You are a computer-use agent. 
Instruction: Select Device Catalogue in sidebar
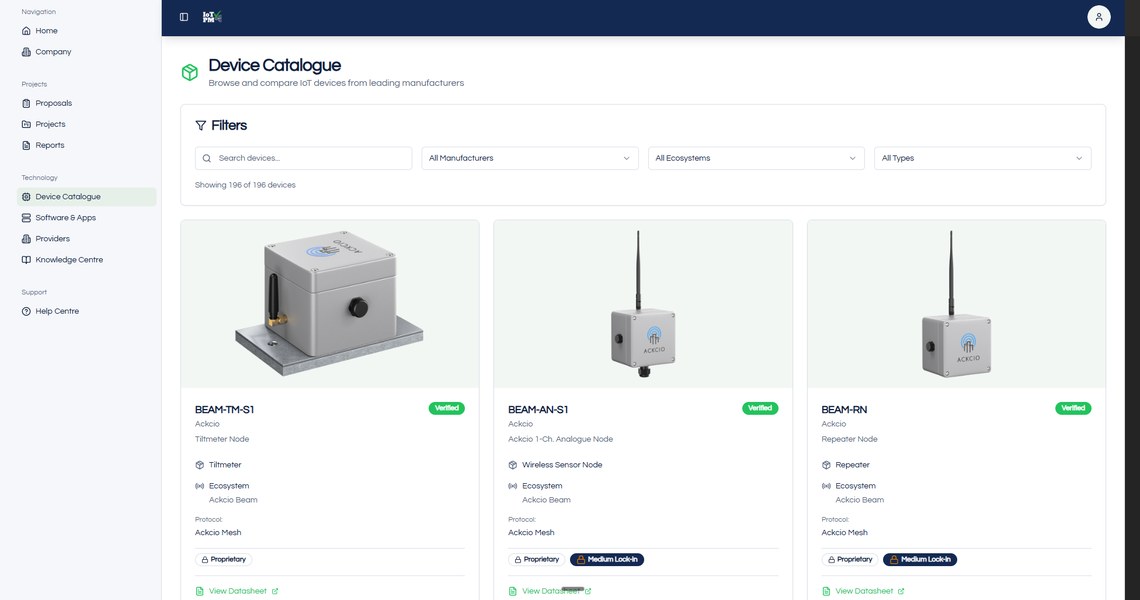tap(86, 196)
